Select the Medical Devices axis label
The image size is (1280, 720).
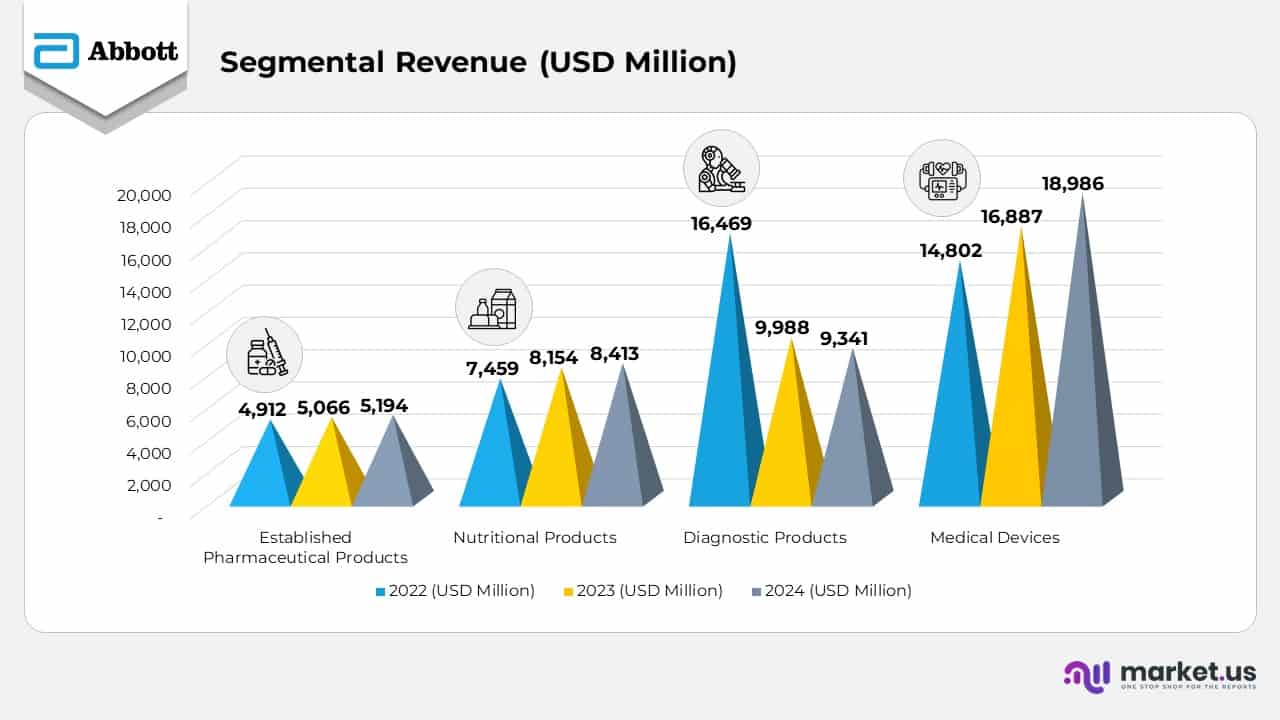(996, 537)
